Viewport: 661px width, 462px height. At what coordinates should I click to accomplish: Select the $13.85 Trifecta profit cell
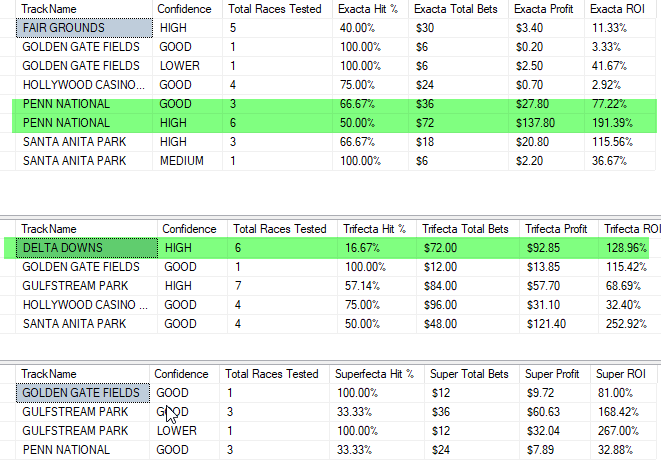coord(559,267)
